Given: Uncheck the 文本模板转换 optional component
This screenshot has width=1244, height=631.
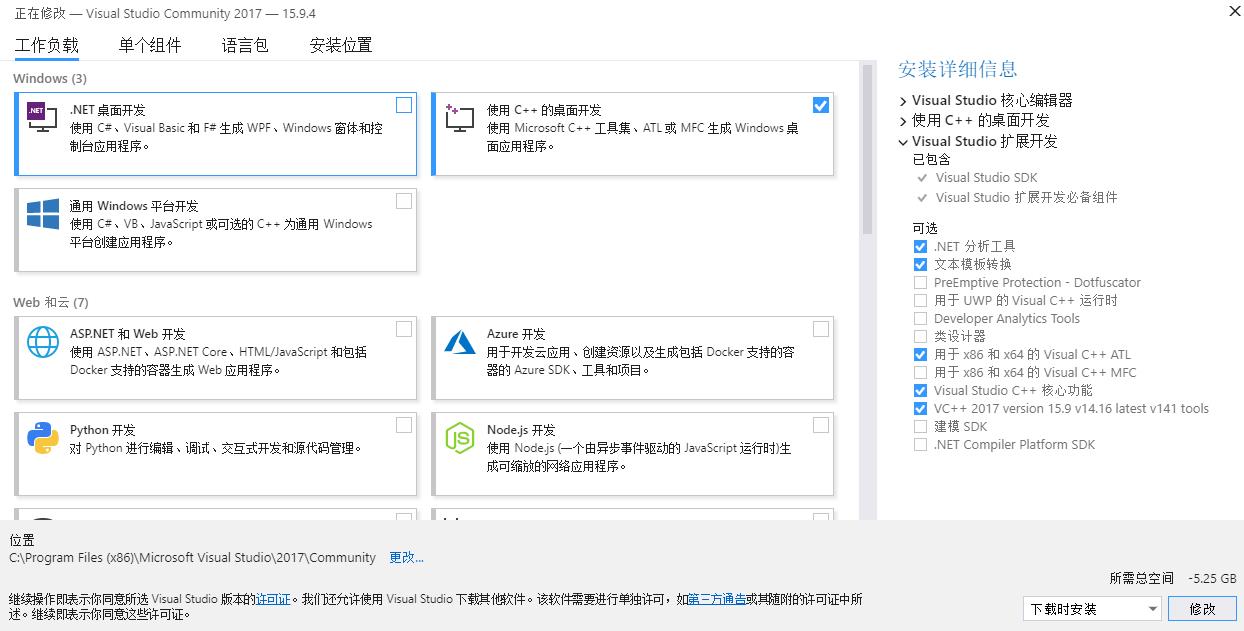Looking at the screenshot, I should coord(920,264).
